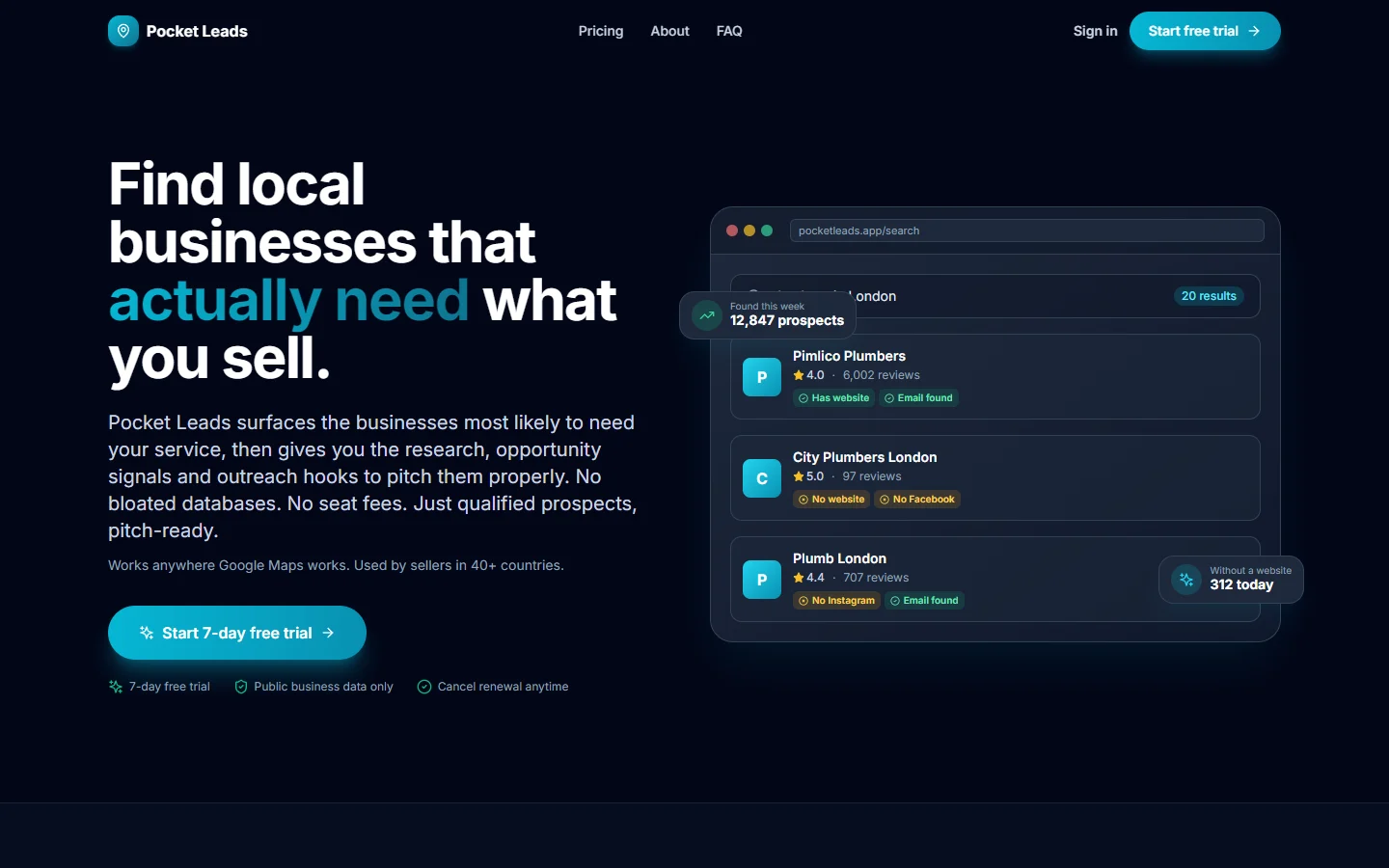The image size is (1389, 868).
Task: Click the search field showing London in the mockup
Action: coord(995,296)
